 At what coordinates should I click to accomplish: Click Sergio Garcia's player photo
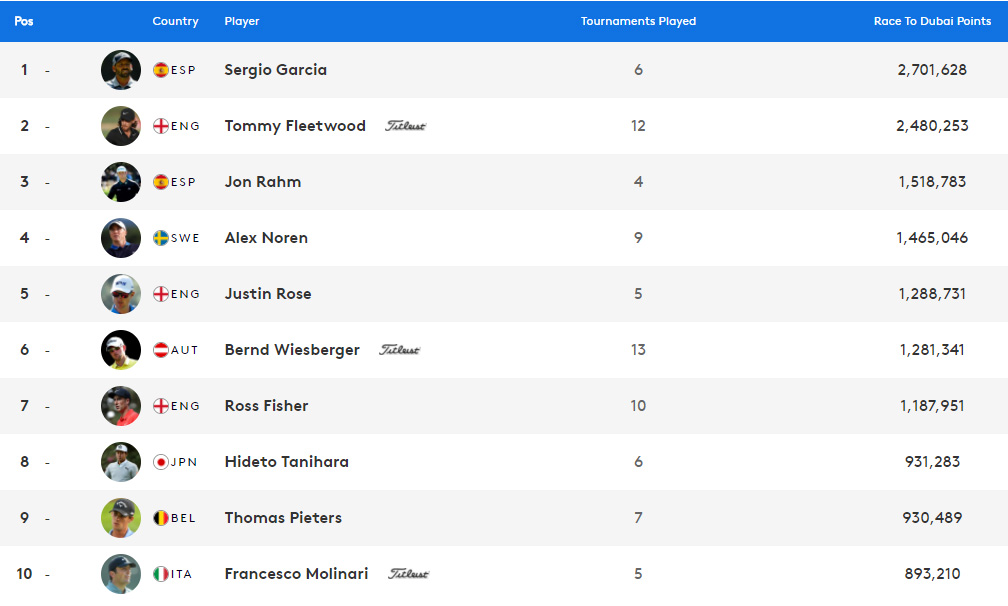(121, 70)
